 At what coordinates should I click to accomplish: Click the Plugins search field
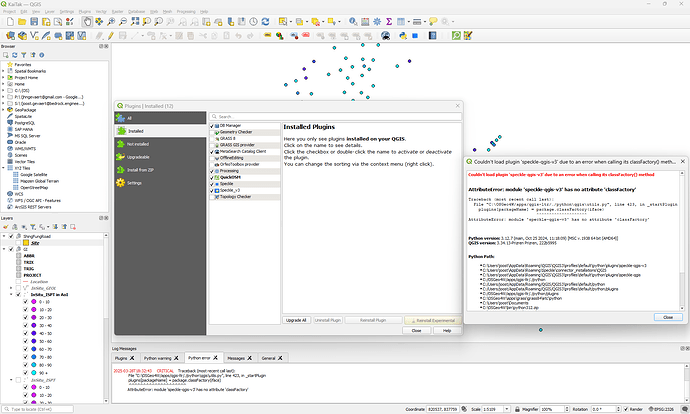point(335,117)
